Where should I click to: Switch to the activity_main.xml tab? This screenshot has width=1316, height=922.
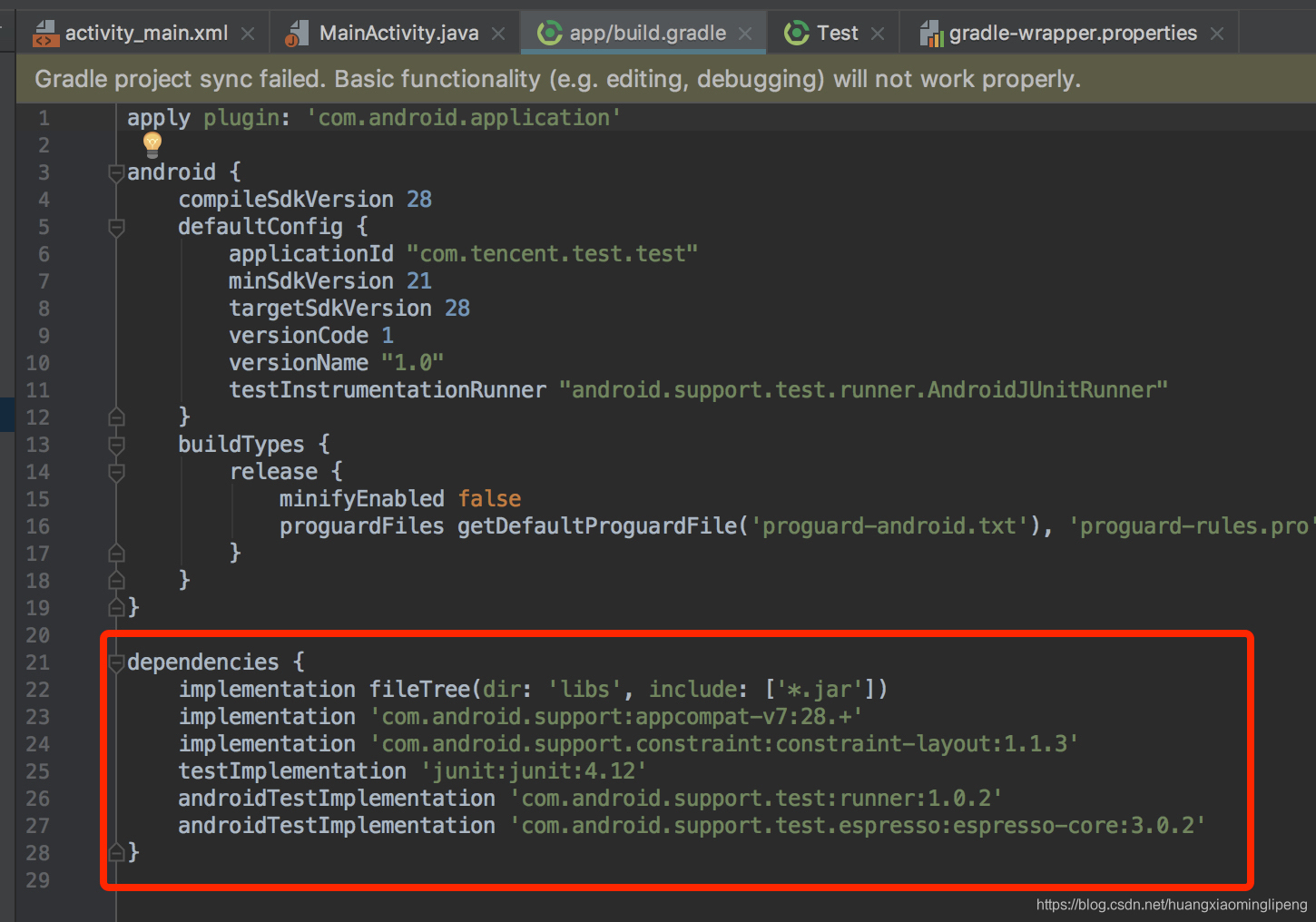coord(145,32)
